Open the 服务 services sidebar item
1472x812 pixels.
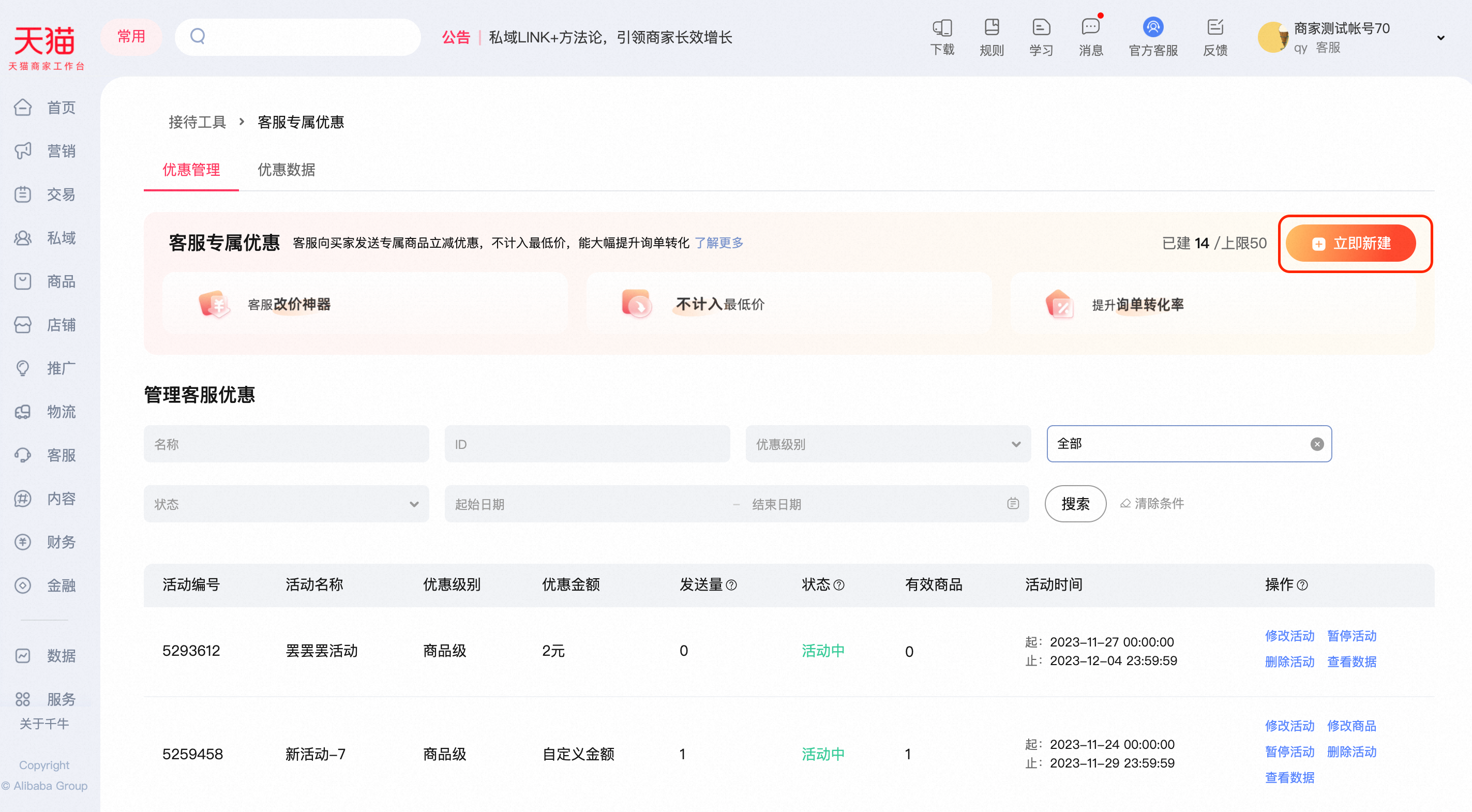45,699
